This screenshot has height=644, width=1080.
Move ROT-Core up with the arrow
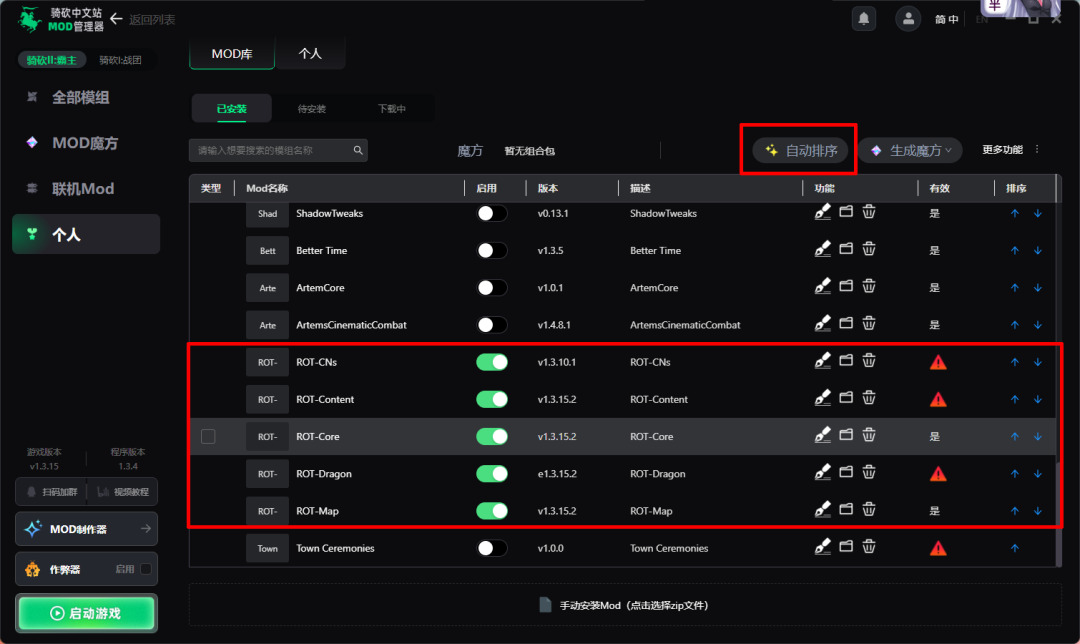1015,437
